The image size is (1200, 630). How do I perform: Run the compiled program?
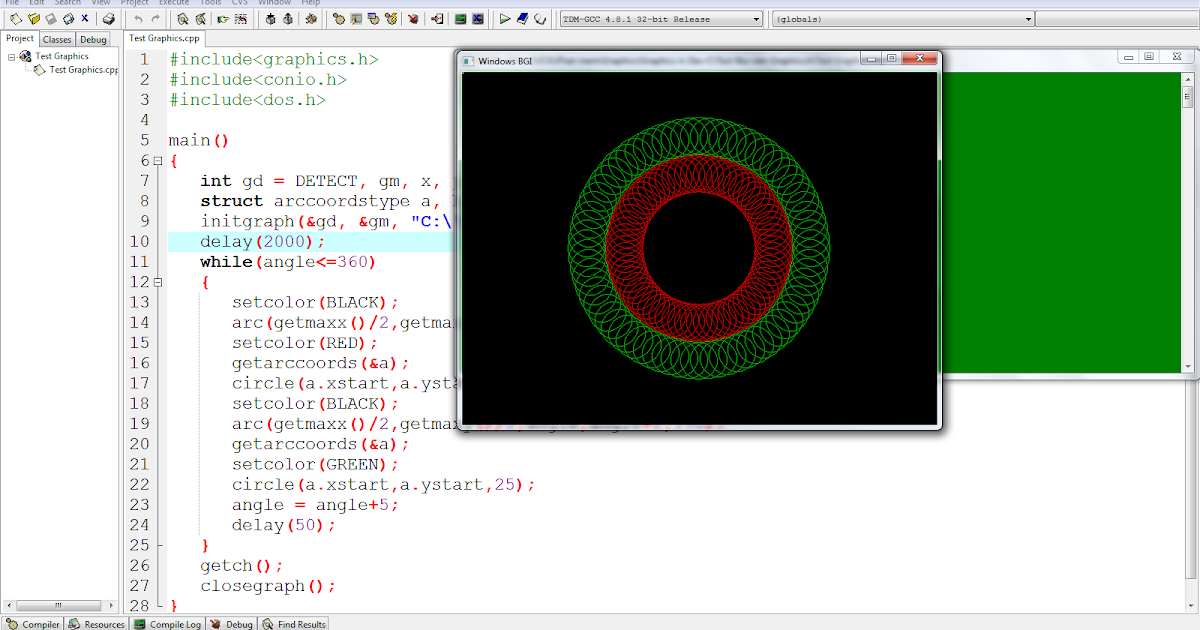coord(355,18)
